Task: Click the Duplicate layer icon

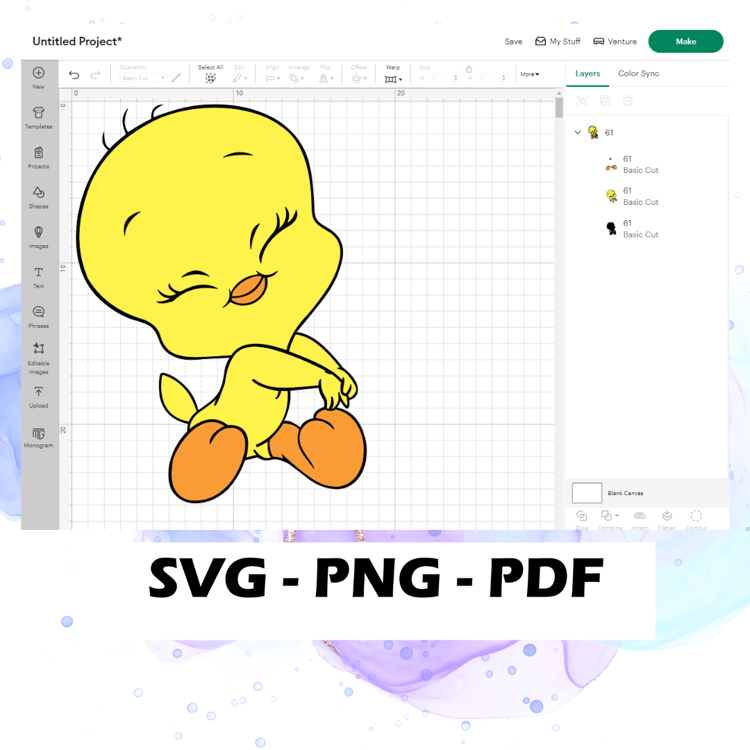Action: (605, 101)
